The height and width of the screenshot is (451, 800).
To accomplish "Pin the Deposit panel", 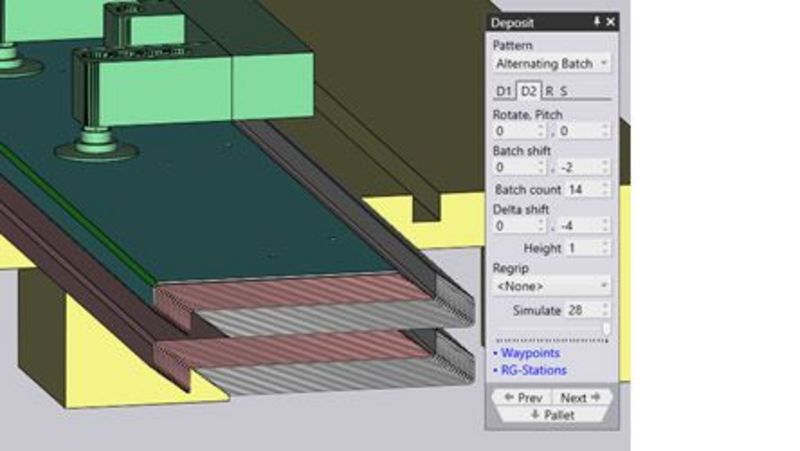I will click(597, 21).
